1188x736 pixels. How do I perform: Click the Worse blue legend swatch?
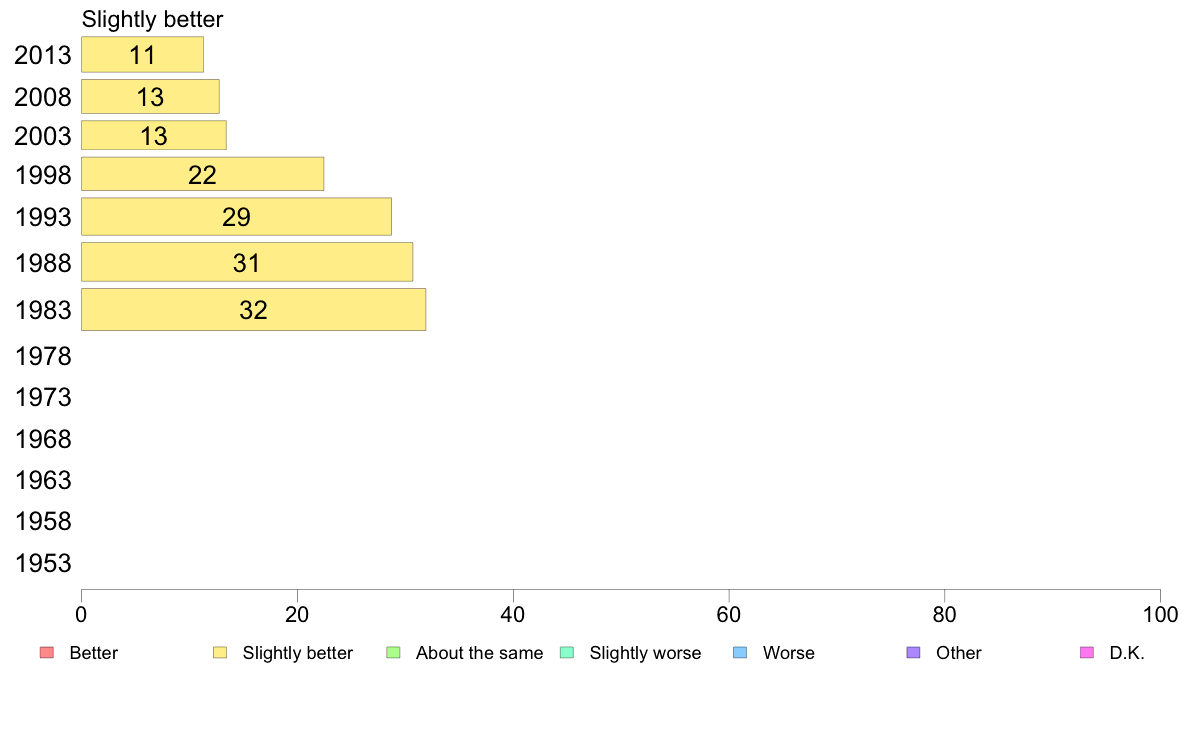point(740,653)
